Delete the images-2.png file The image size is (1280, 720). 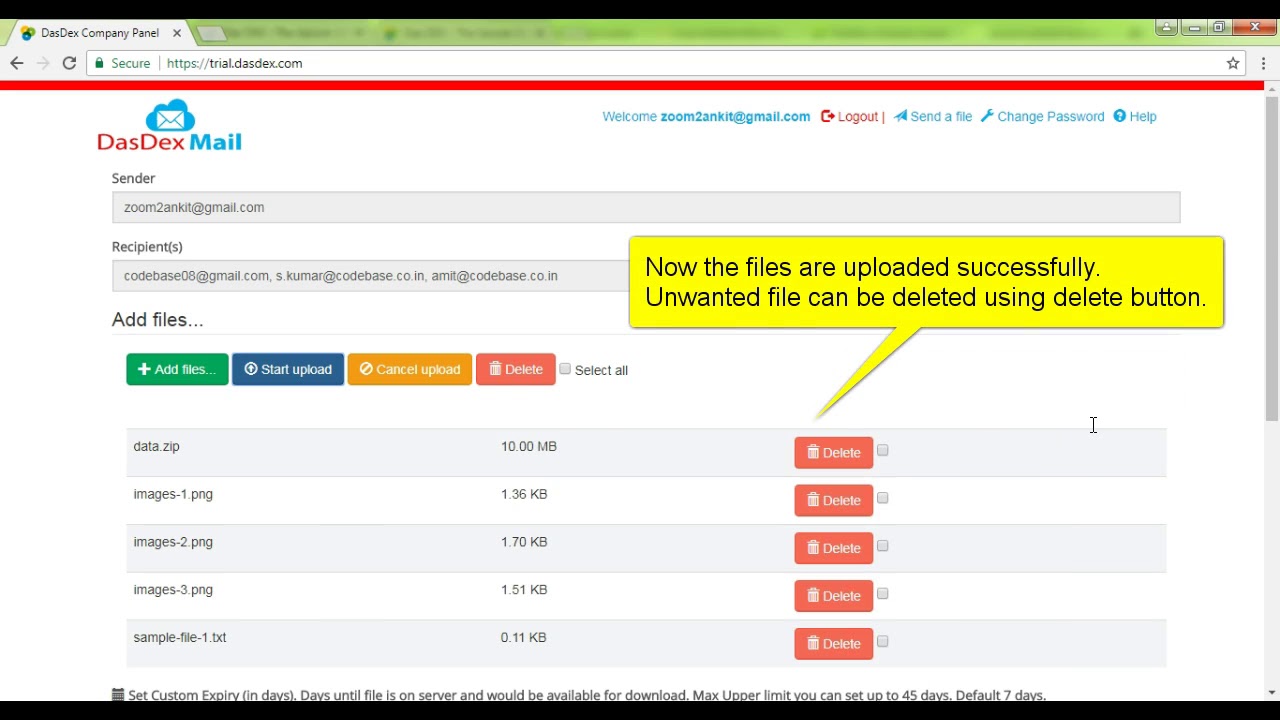click(x=833, y=548)
